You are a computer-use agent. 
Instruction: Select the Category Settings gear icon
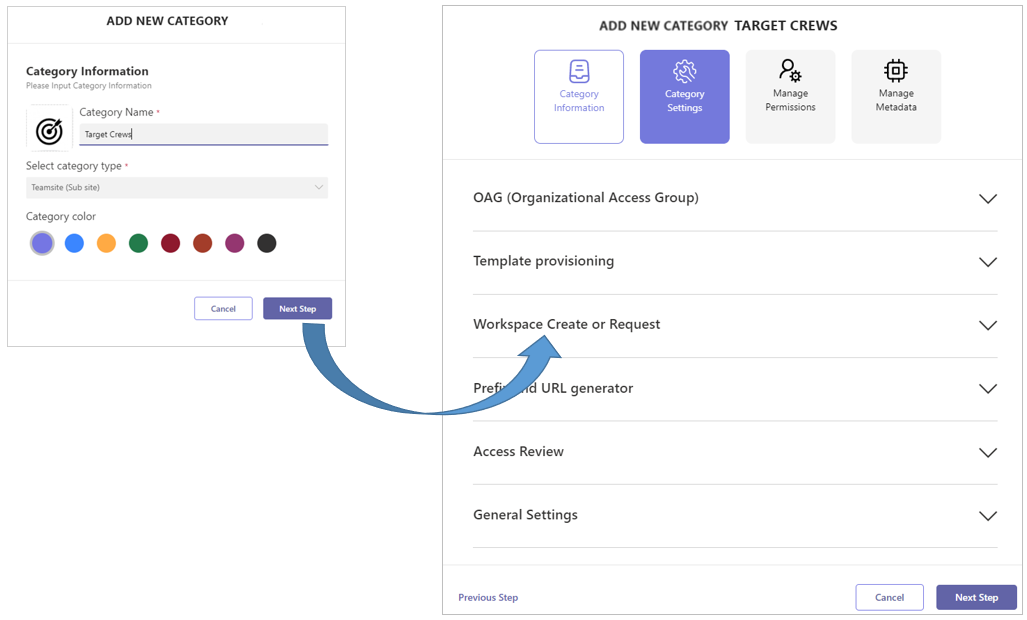(684, 71)
